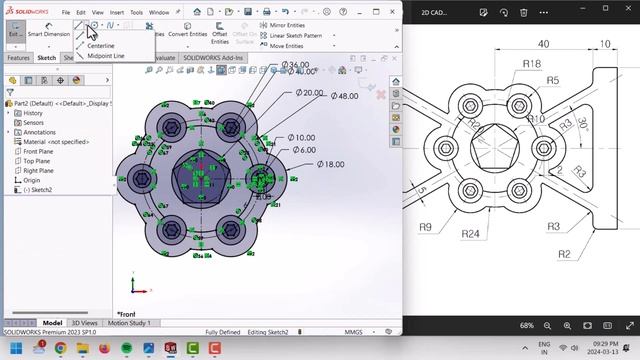This screenshot has width=640, height=360.
Task: Click Convert Entities tool
Action: pyautogui.click(x=187, y=30)
